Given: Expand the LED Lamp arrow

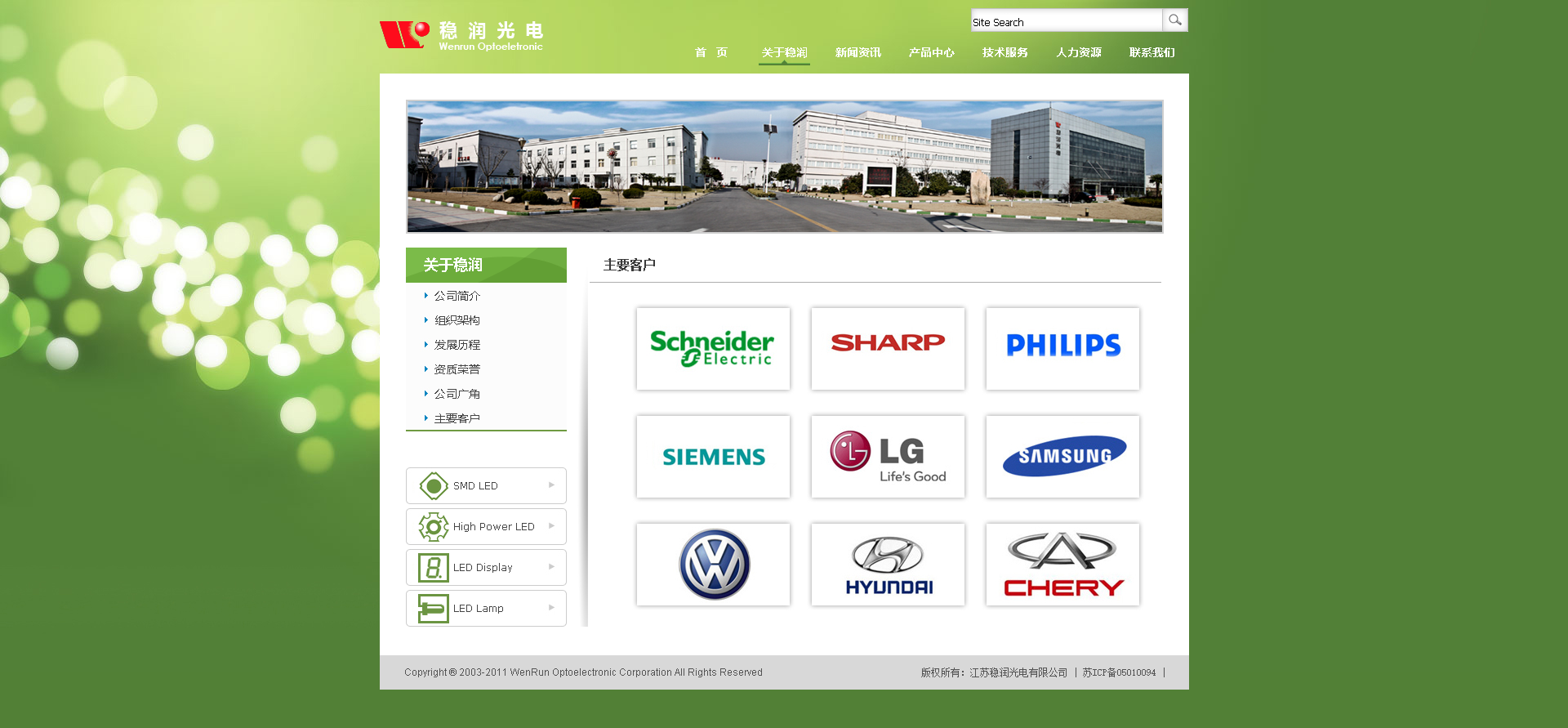Looking at the screenshot, I should click(551, 608).
